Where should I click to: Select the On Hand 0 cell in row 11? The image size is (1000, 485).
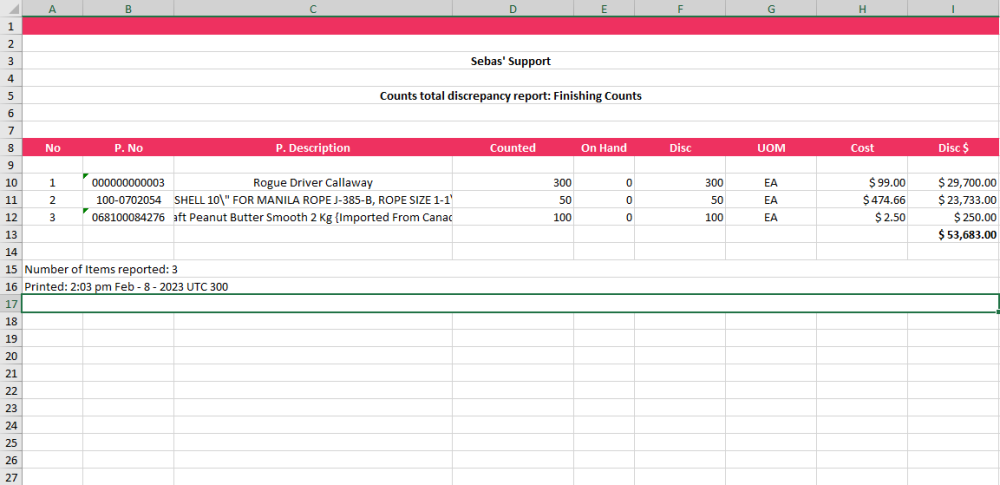coord(604,200)
